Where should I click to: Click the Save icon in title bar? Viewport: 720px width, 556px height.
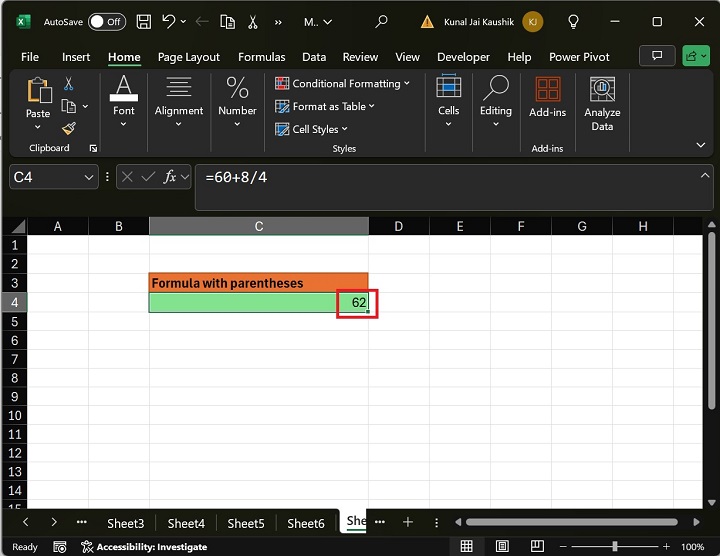144,21
